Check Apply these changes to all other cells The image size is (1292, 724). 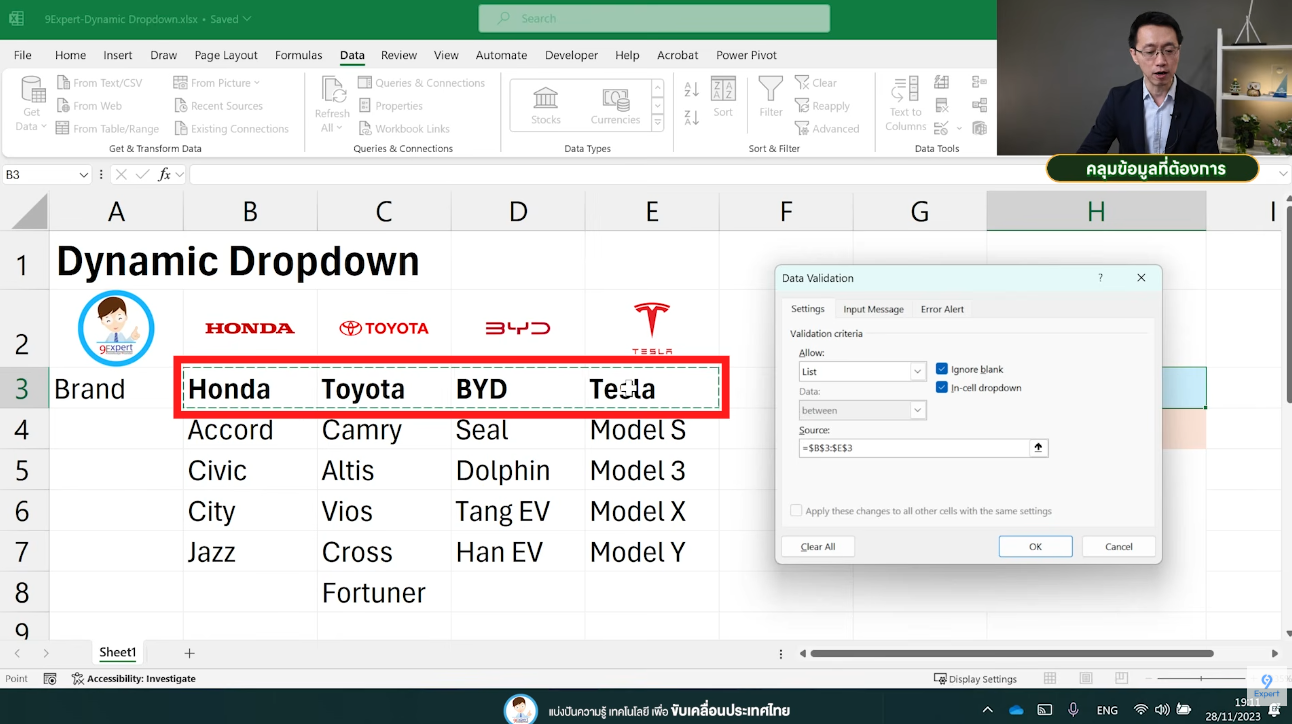tap(796, 511)
